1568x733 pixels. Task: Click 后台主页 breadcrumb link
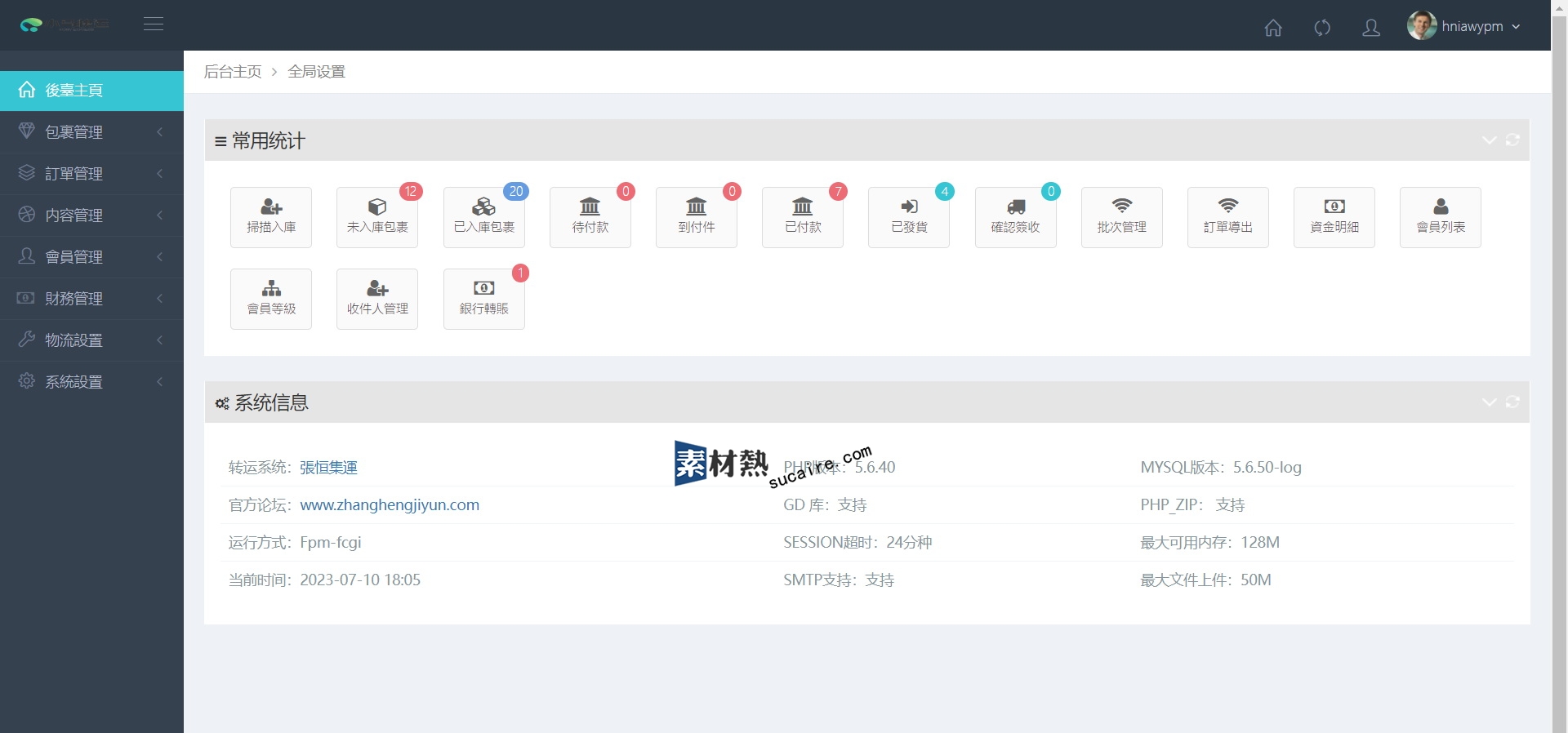click(233, 72)
